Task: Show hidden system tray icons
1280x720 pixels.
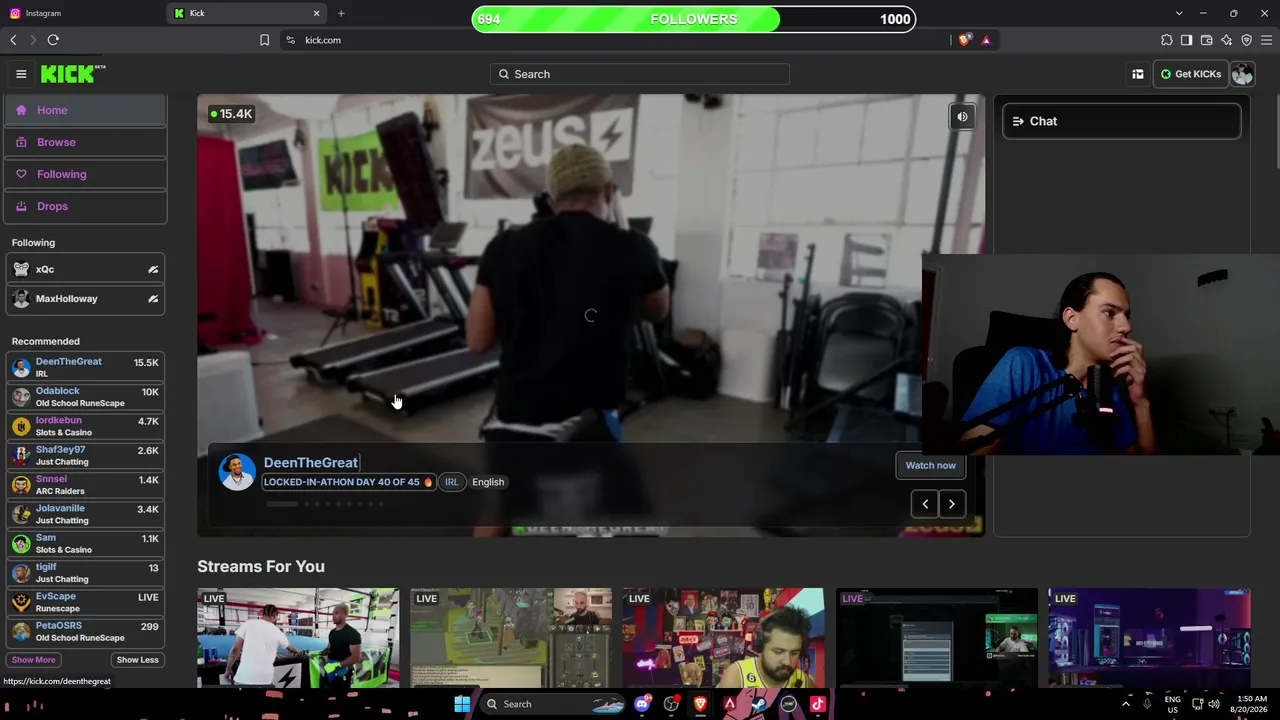Action: 1126,704
